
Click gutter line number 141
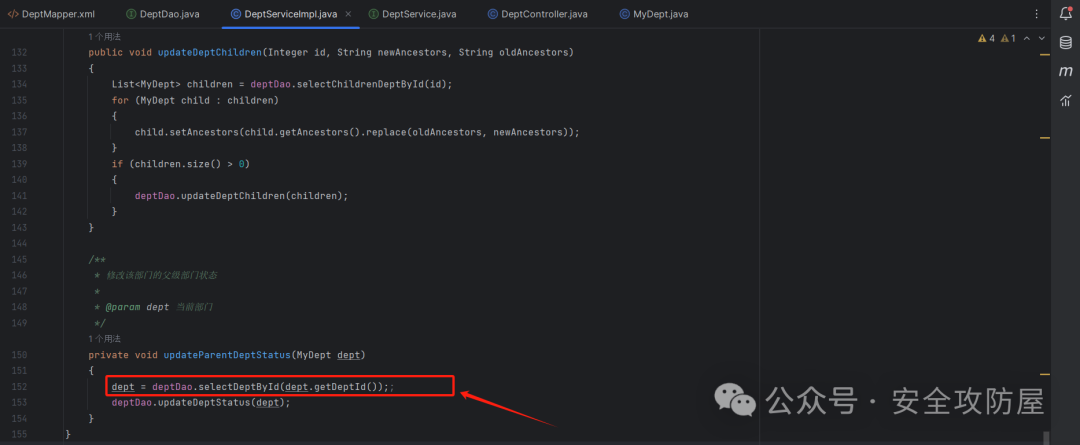(x=19, y=196)
